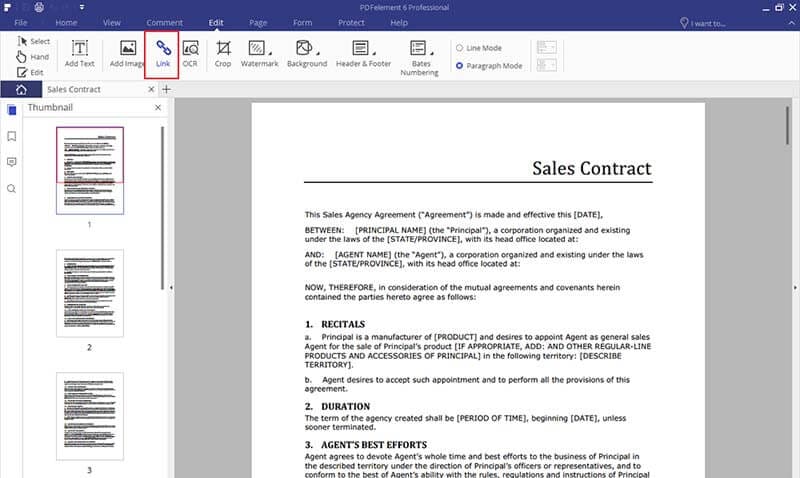Viewport: 800px width, 478px height.
Task: Expand the Background dropdown arrow
Action: pyautogui.click(x=318, y=53)
